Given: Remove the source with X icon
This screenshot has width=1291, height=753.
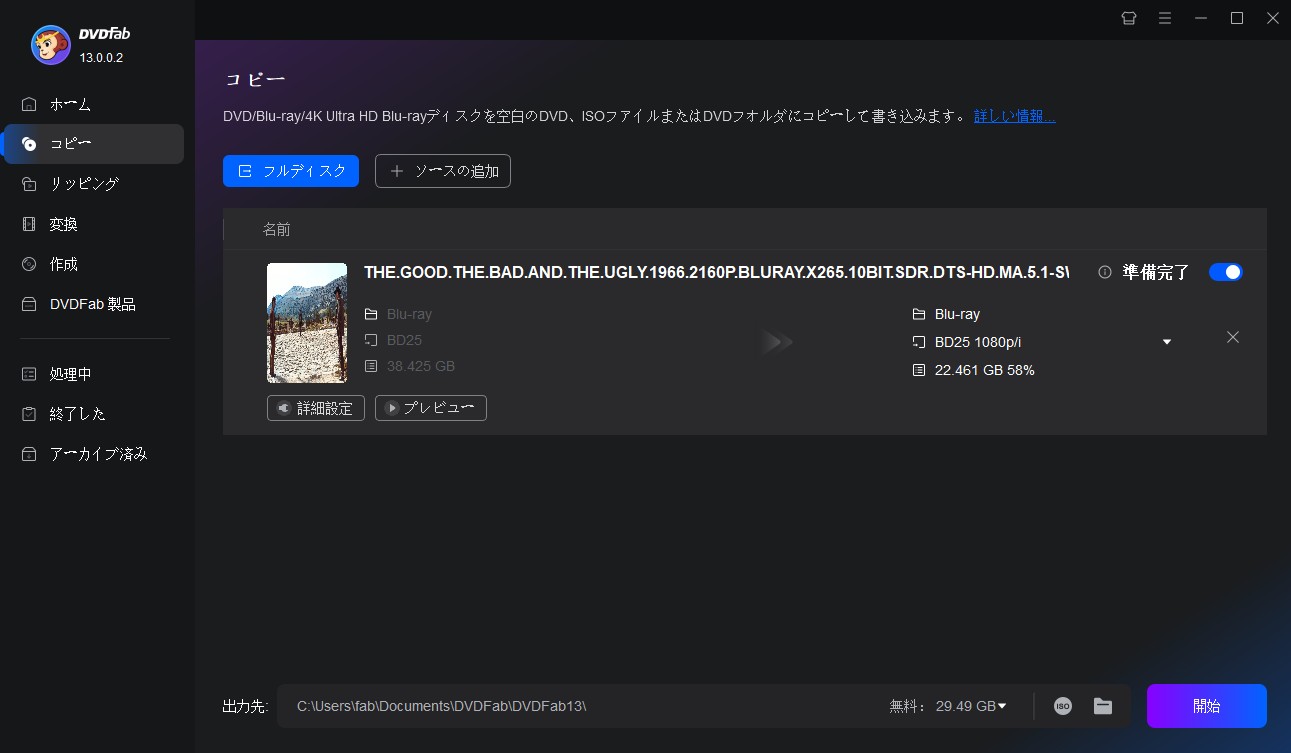Looking at the screenshot, I should [x=1233, y=337].
